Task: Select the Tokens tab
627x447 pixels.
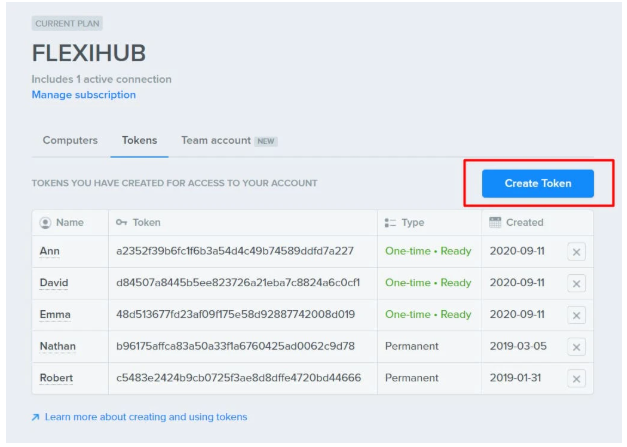Action: 139,141
